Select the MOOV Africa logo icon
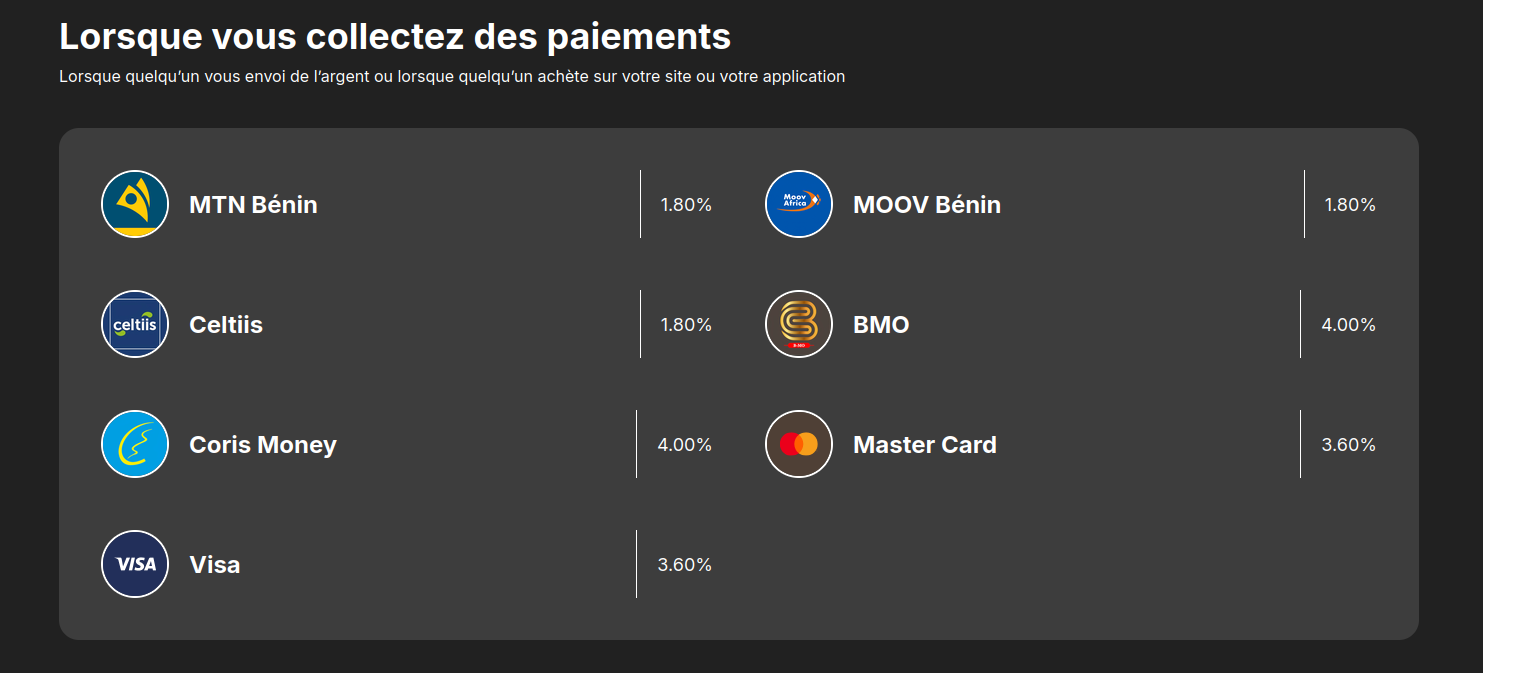 (x=799, y=204)
